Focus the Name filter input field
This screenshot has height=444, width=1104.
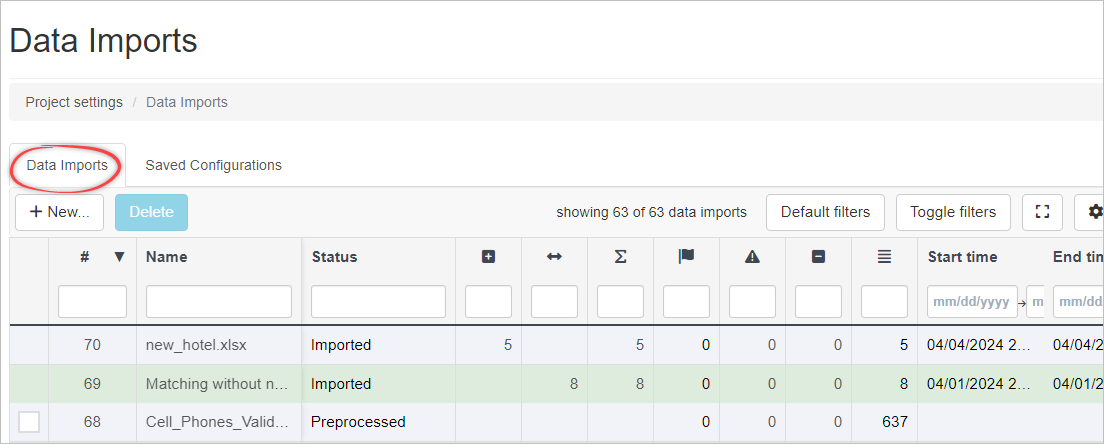(219, 301)
